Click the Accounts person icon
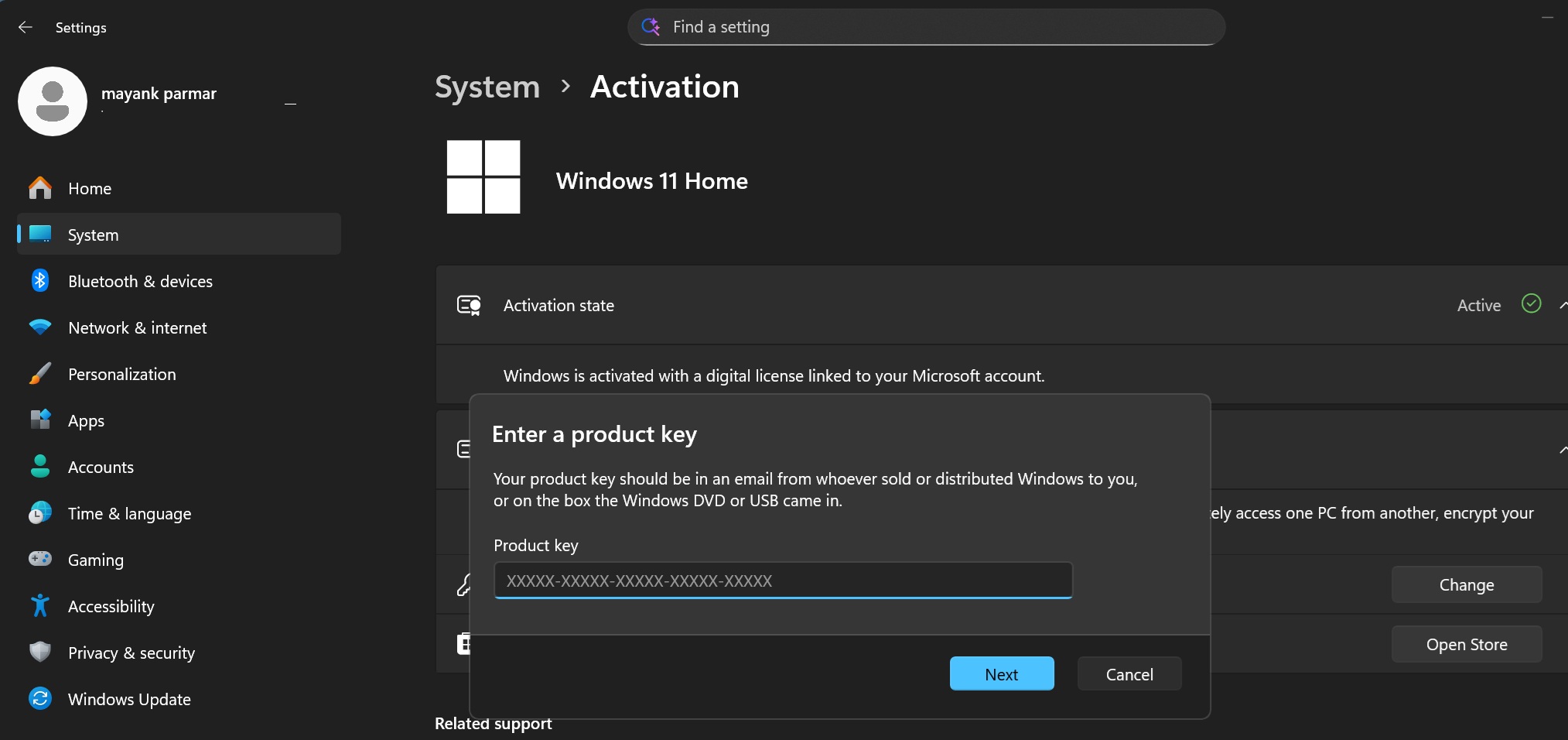The width and height of the screenshot is (1568, 740). (x=40, y=466)
